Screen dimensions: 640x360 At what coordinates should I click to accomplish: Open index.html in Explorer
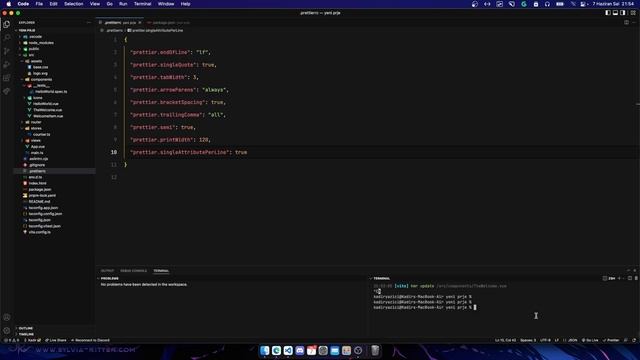point(38,183)
